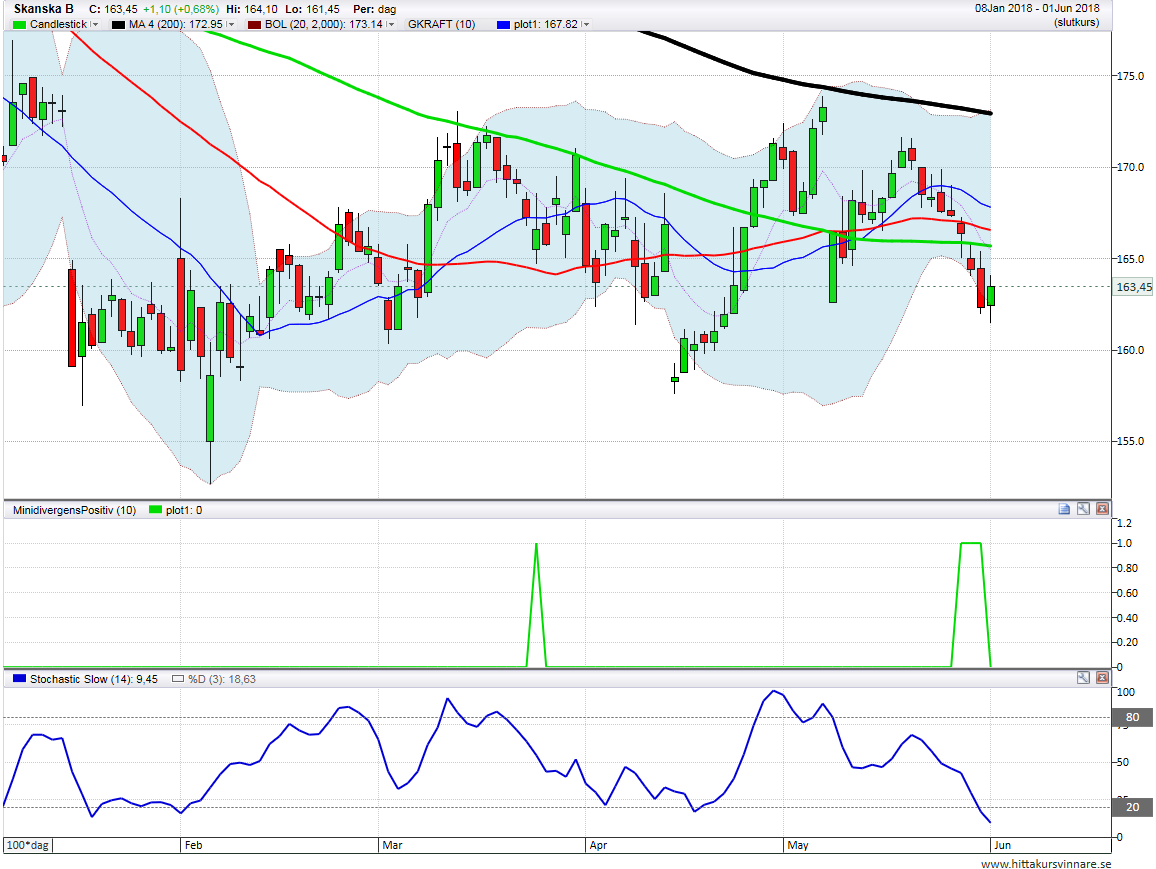Click the 165.0 price axis label
Screen dimensions: 1156x869
coord(1130,259)
